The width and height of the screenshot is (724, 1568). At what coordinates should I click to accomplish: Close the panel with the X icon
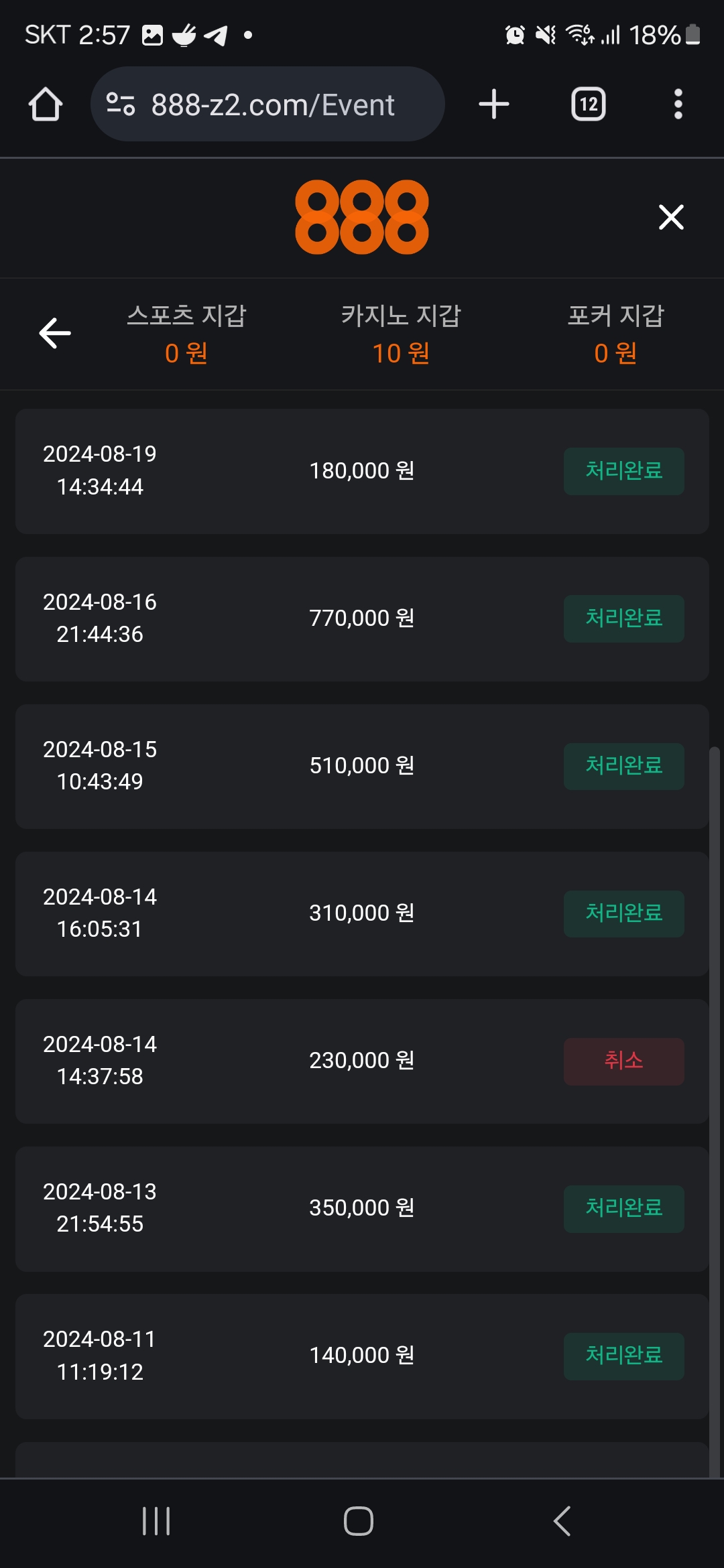pyautogui.click(x=671, y=217)
